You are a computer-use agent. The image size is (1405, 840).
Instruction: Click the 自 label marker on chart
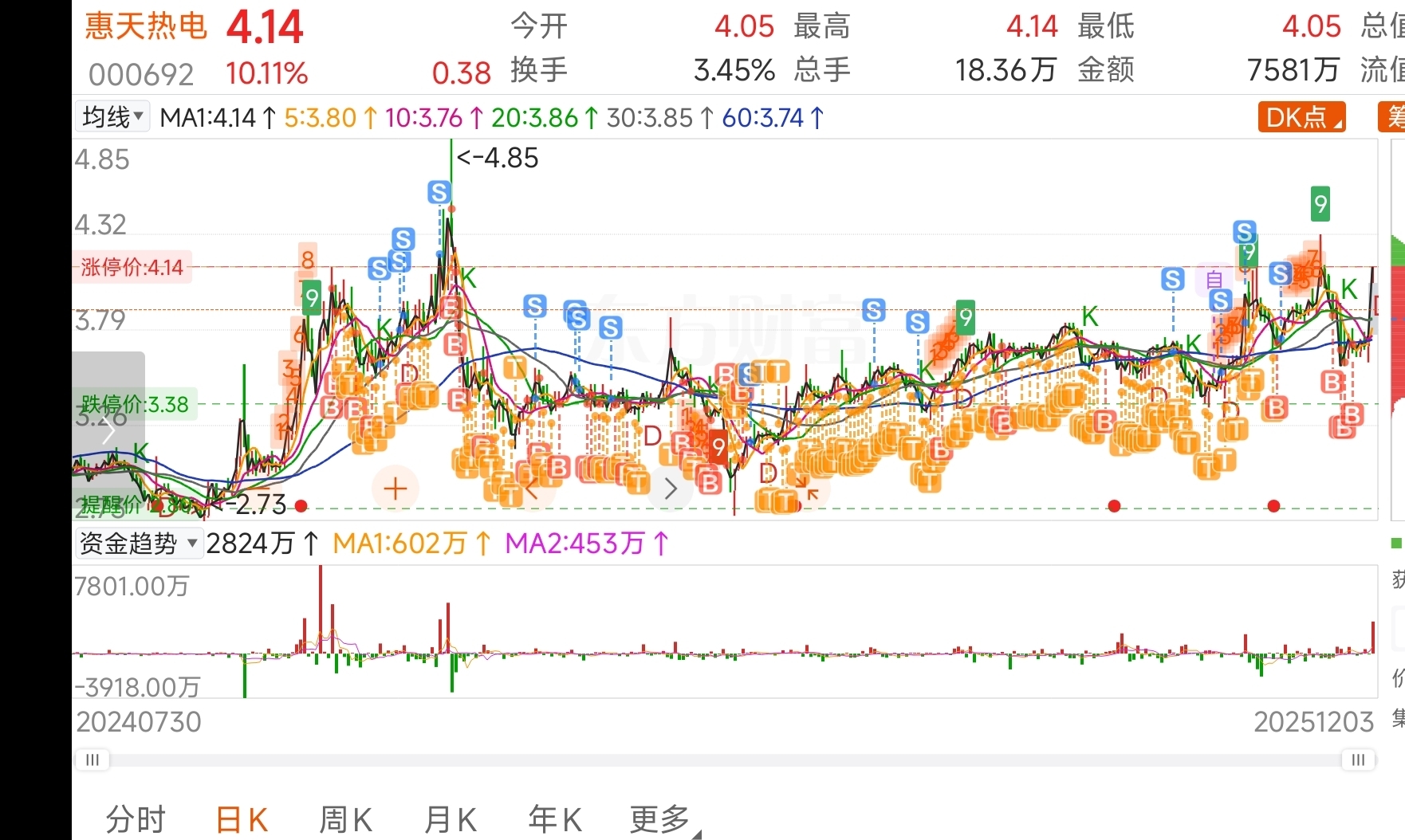point(1214,280)
